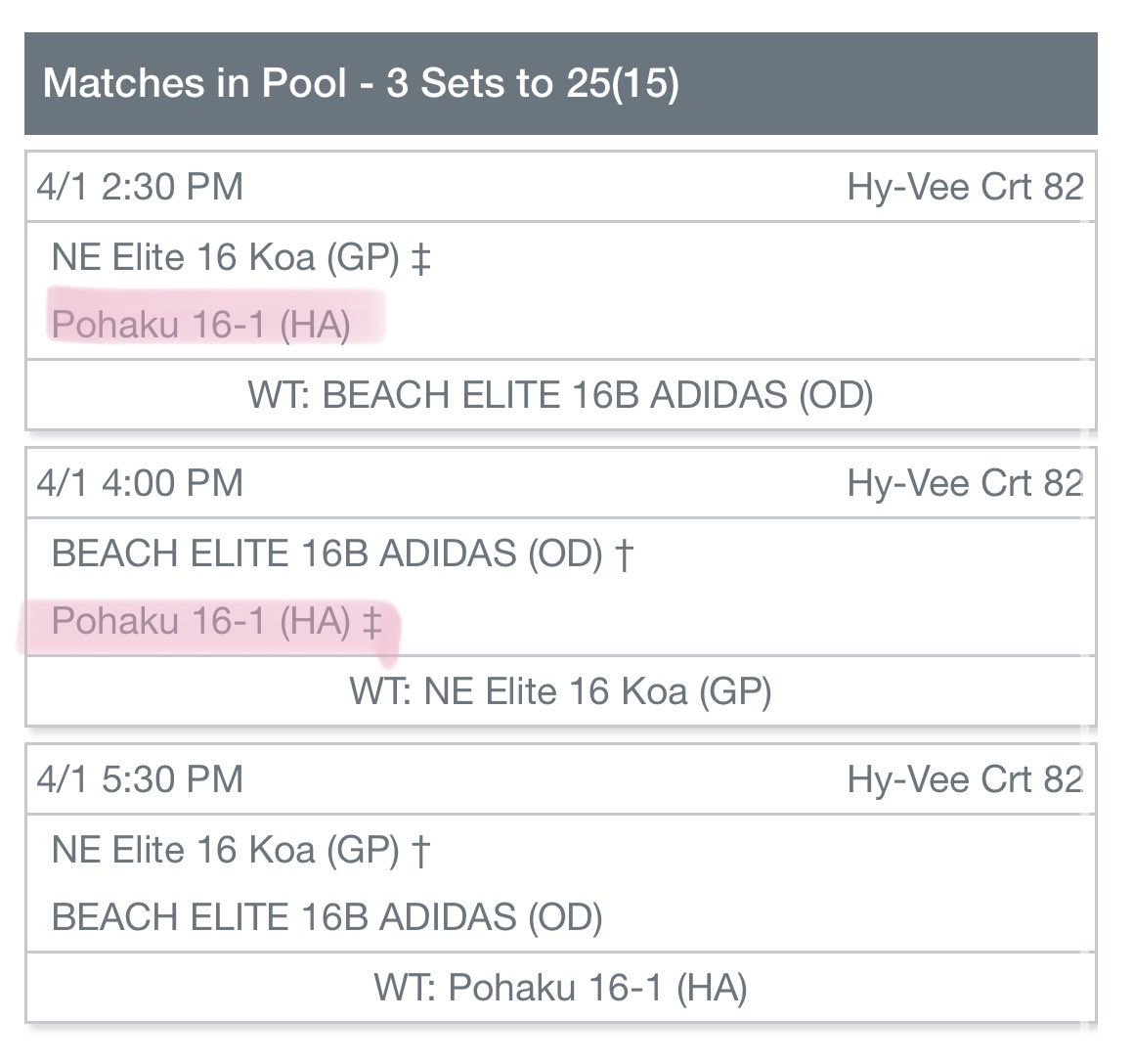Viewport: 1133px width, 1064px height.
Task: Open NE Elite 16 Koa in the 5:30 PM match
Action: click(225, 850)
